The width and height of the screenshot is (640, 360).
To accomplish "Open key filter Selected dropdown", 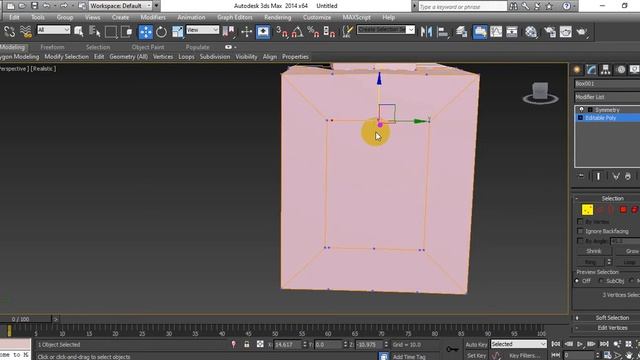I will [518, 344].
